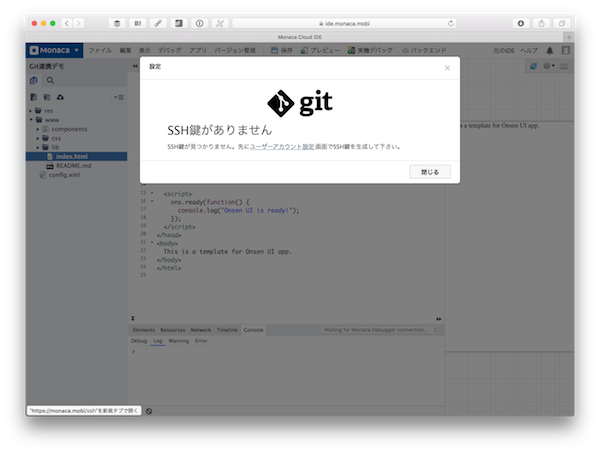Image resolution: width=600 pixels, height=453 pixels.
Task: Click the Safari forward button
Action: (78, 23)
